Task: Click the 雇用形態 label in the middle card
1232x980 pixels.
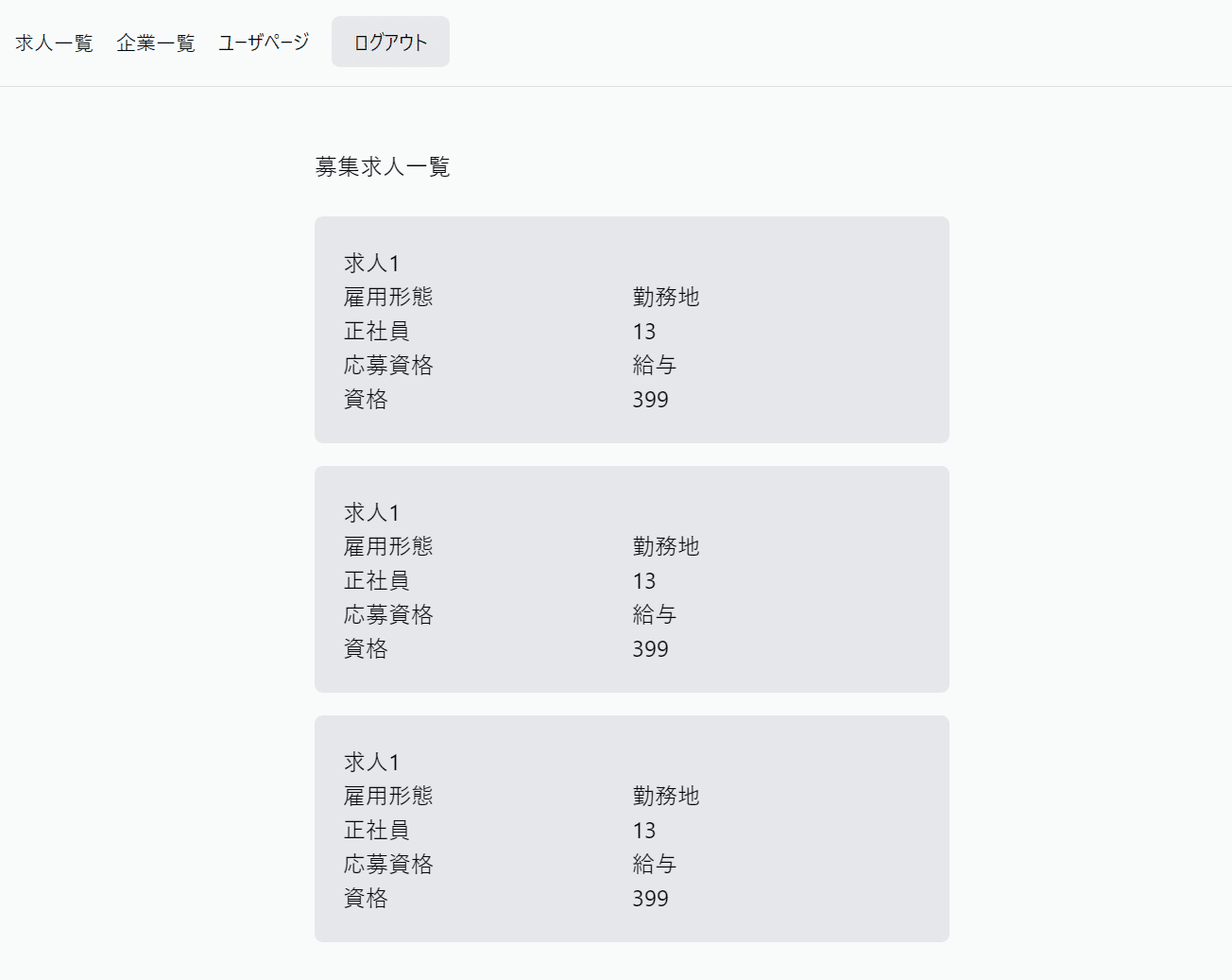Action: tap(387, 546)
